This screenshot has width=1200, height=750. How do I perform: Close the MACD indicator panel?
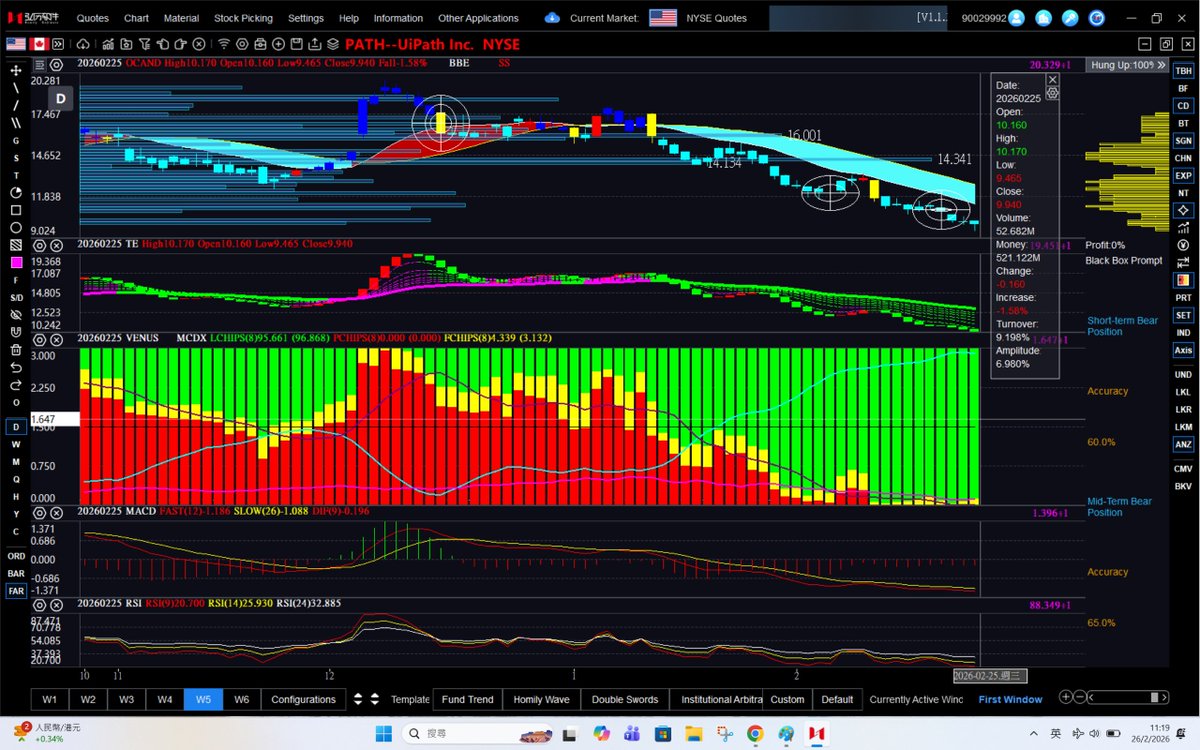coord(57,512)
